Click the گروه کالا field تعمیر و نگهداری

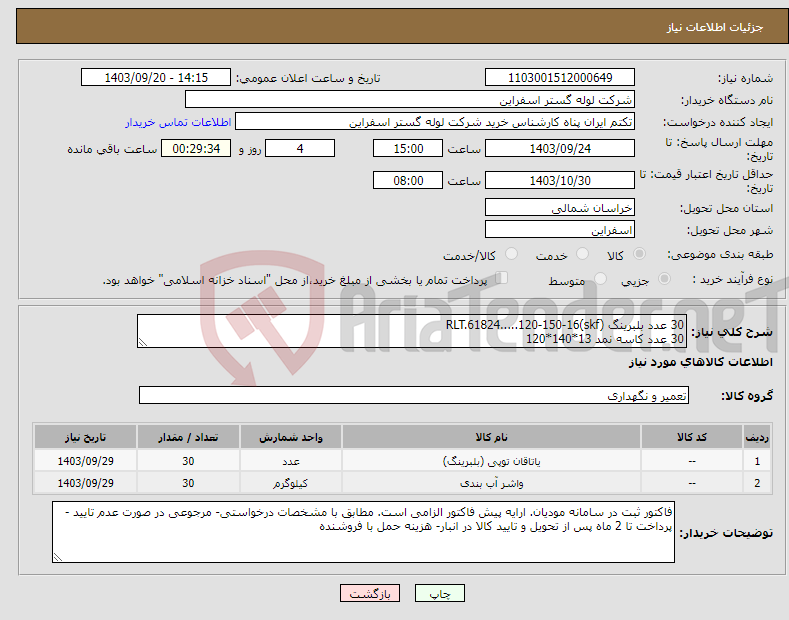click(x=414, y=396)
